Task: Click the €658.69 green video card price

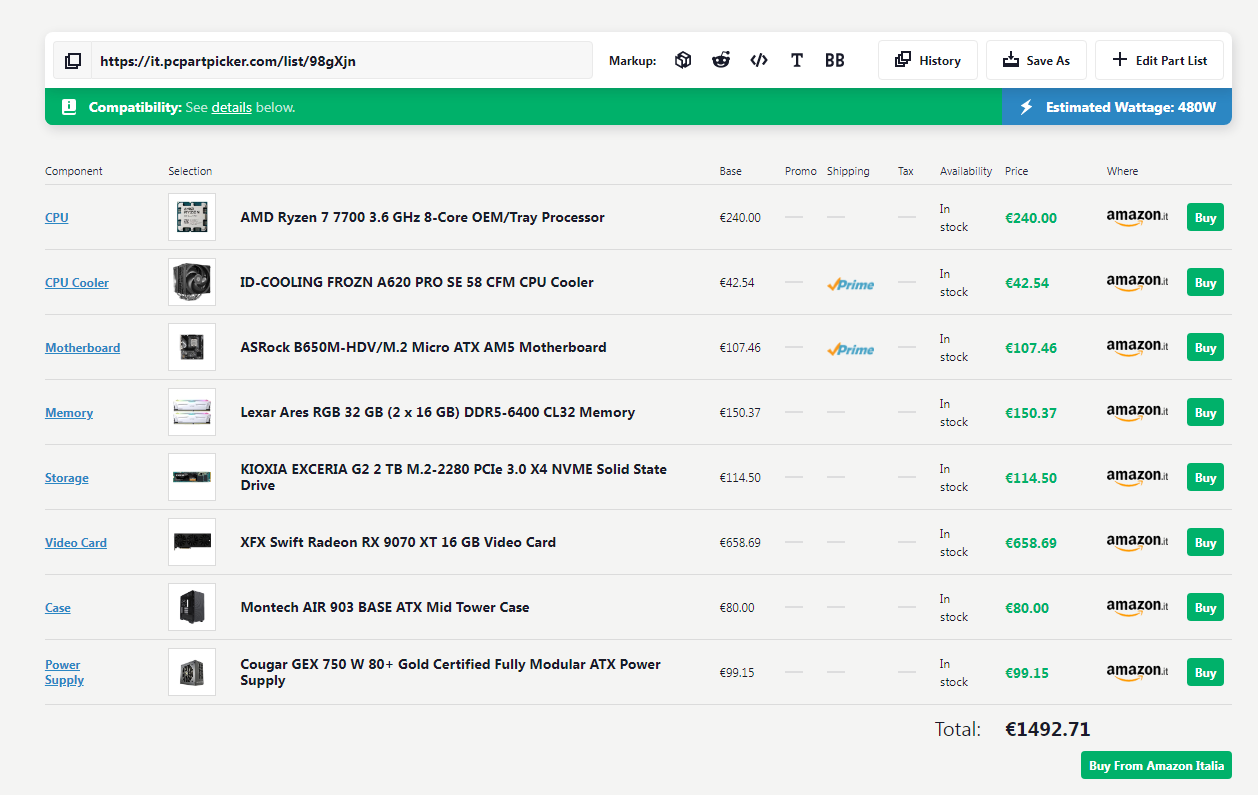Action: (1031, 543)
